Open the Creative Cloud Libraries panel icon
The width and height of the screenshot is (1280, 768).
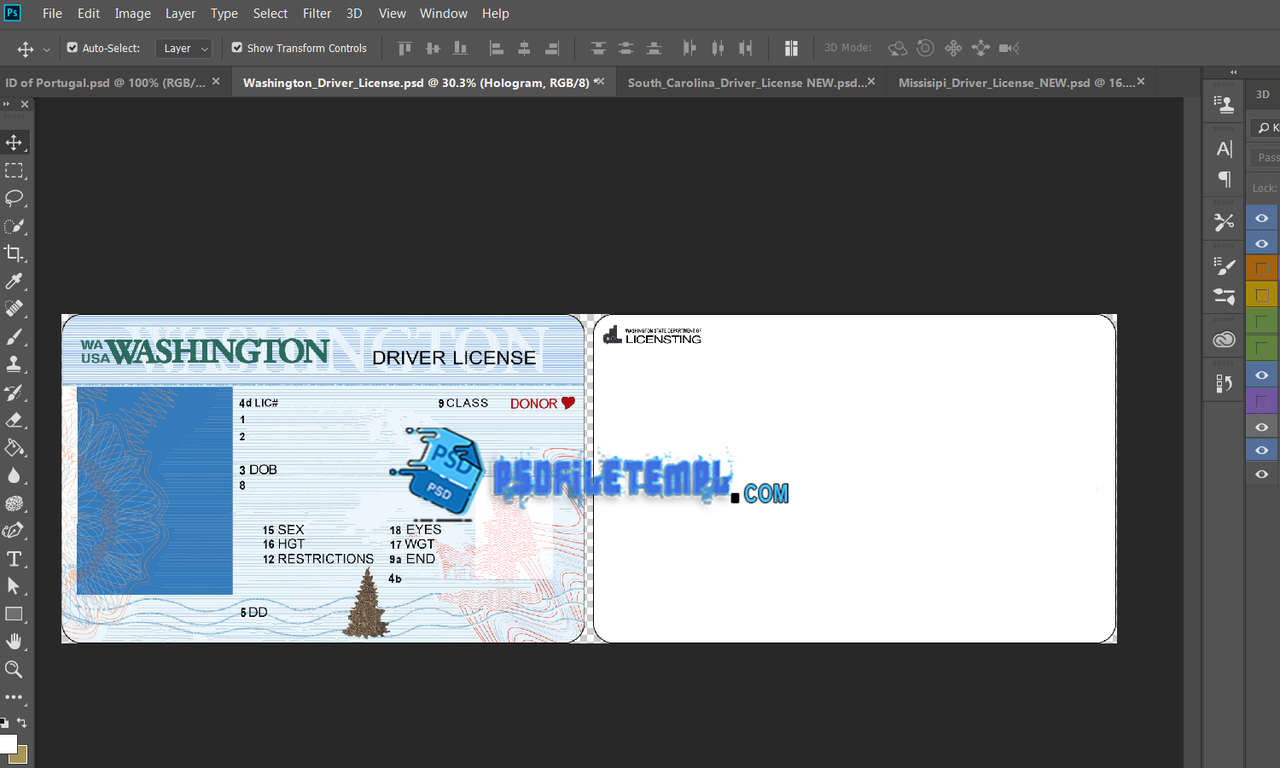coord(1224,340)
